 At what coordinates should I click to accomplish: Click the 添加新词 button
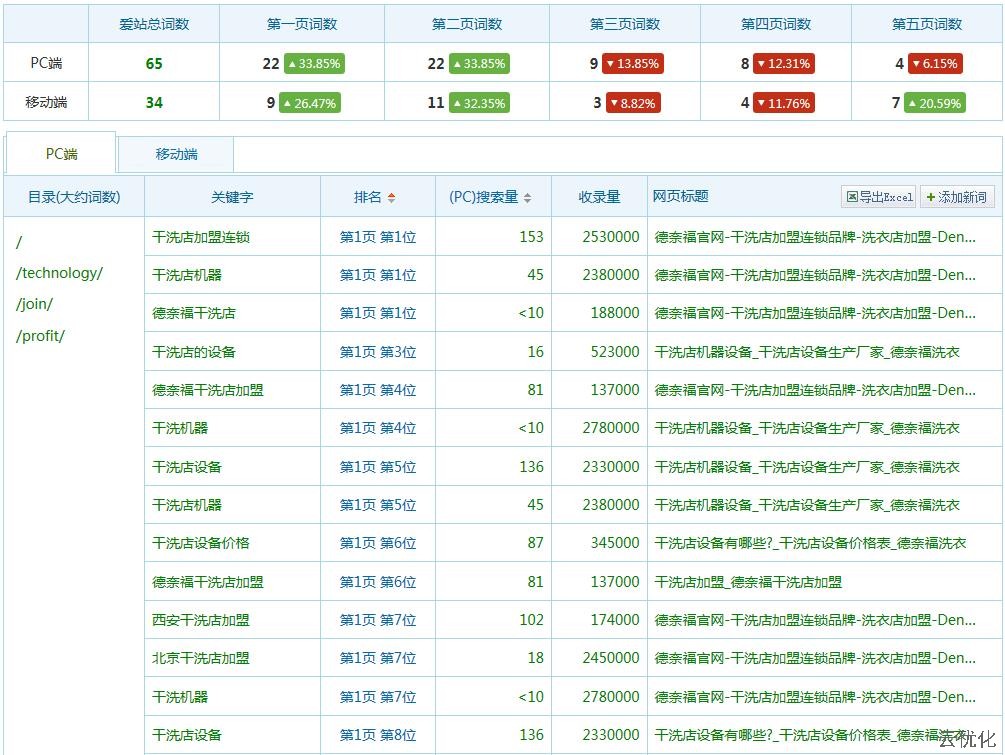(x=958, y=197)
